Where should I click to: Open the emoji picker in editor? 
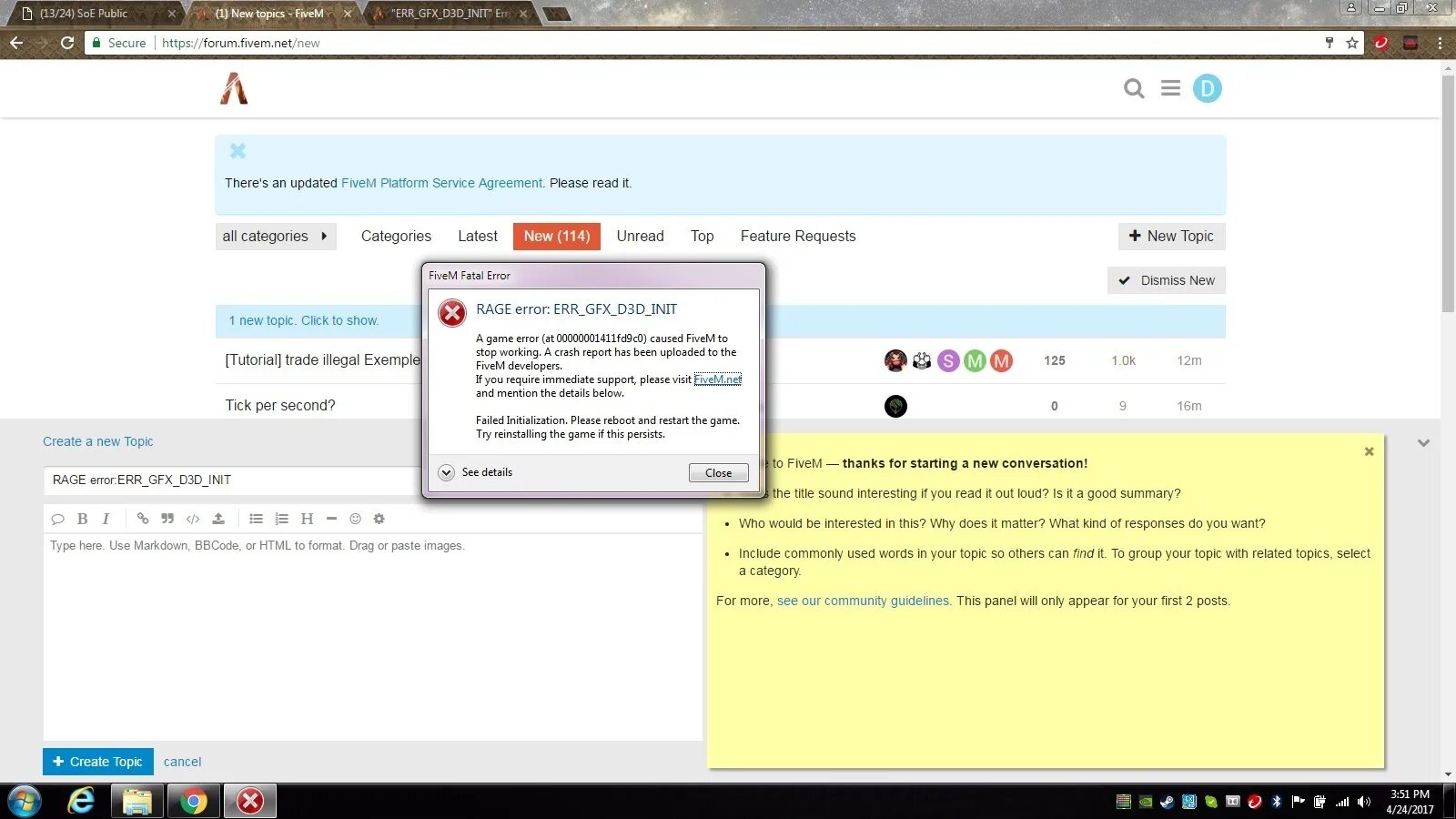point(355,519)
